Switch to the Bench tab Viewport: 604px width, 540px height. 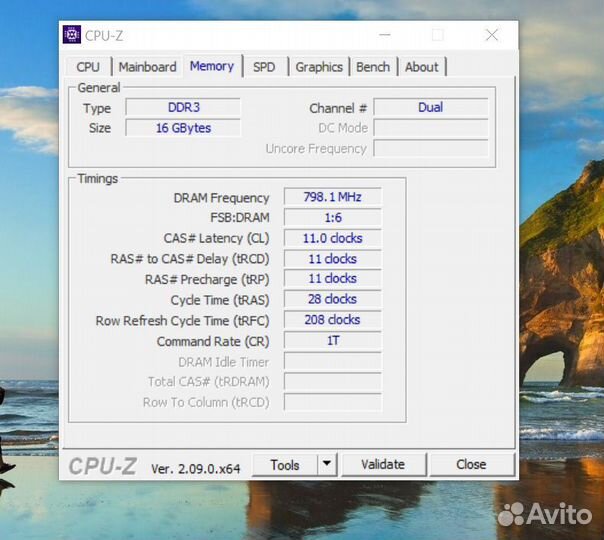point(373,67)
